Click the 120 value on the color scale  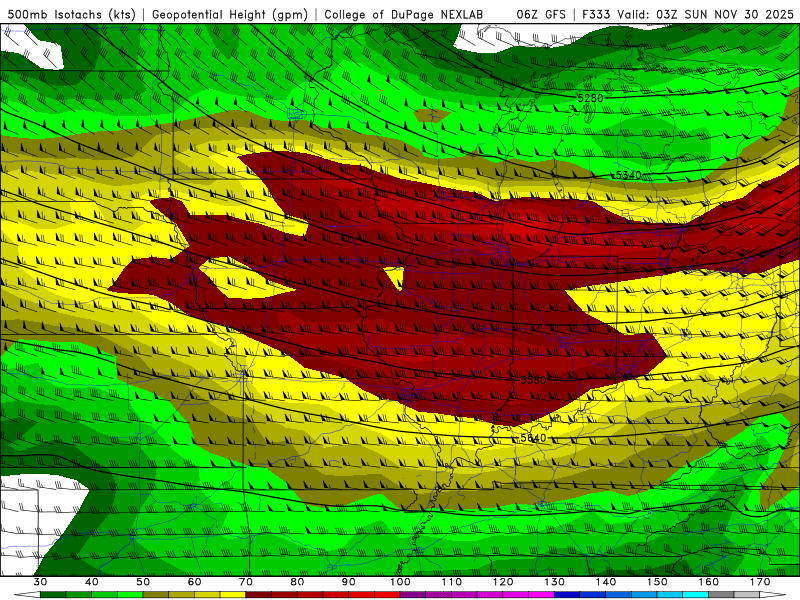click(x=503, y=582)
